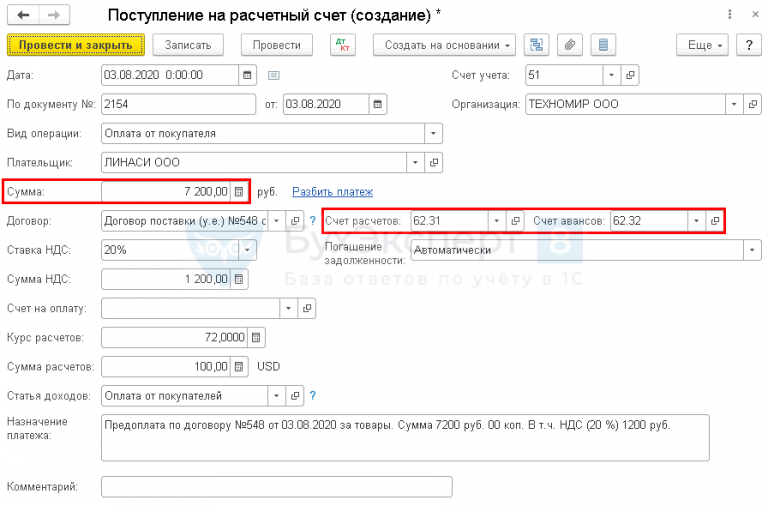Click the Курс расчетов value 72,0000
Viewport: 768px width, 506px height.
click(174, 337)
